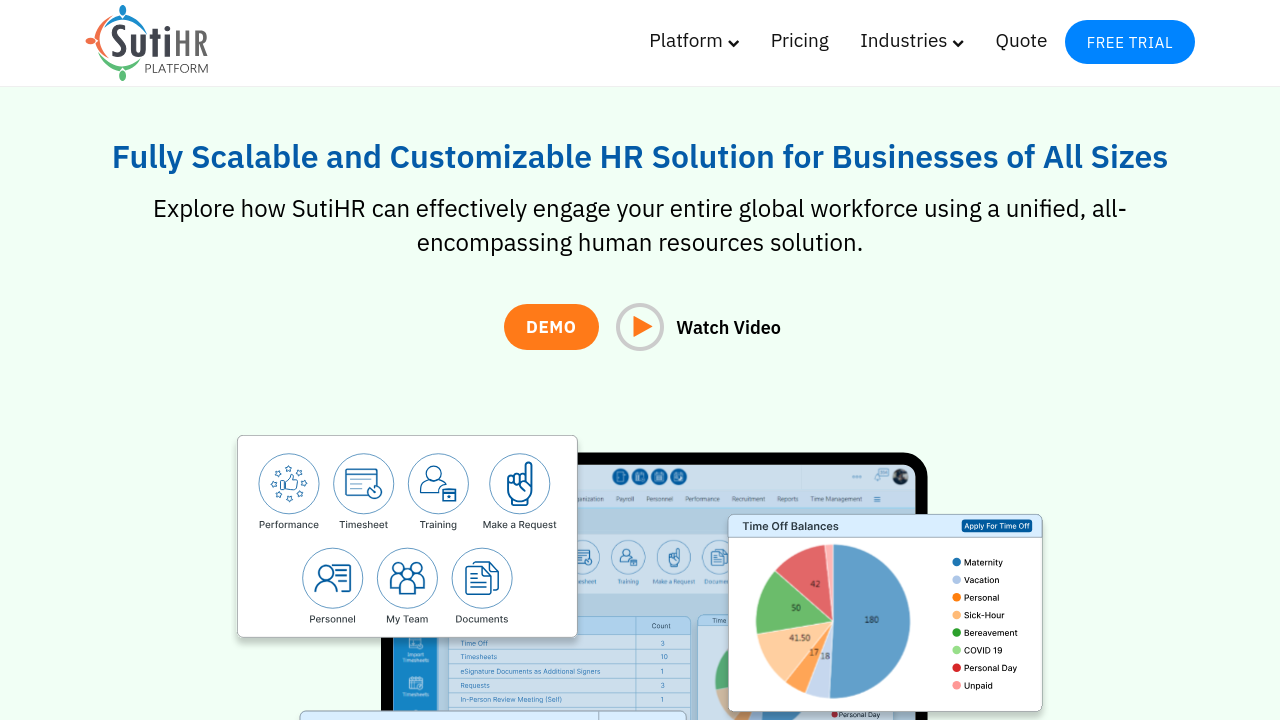Viewport: 1280px width, 720px height.
Task: Click the "Count" column header
Action: click(x=662, y=626)
